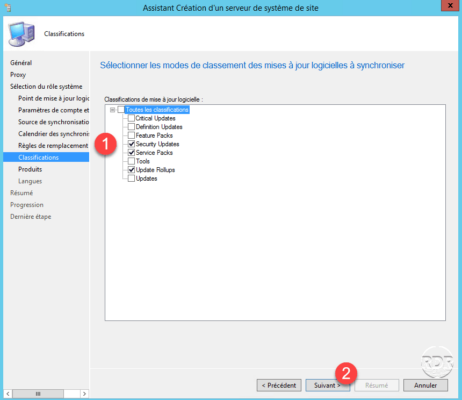Click sidebar scrollbar right arrow
The height and width of the screenshot is (400, 462).
84,394
